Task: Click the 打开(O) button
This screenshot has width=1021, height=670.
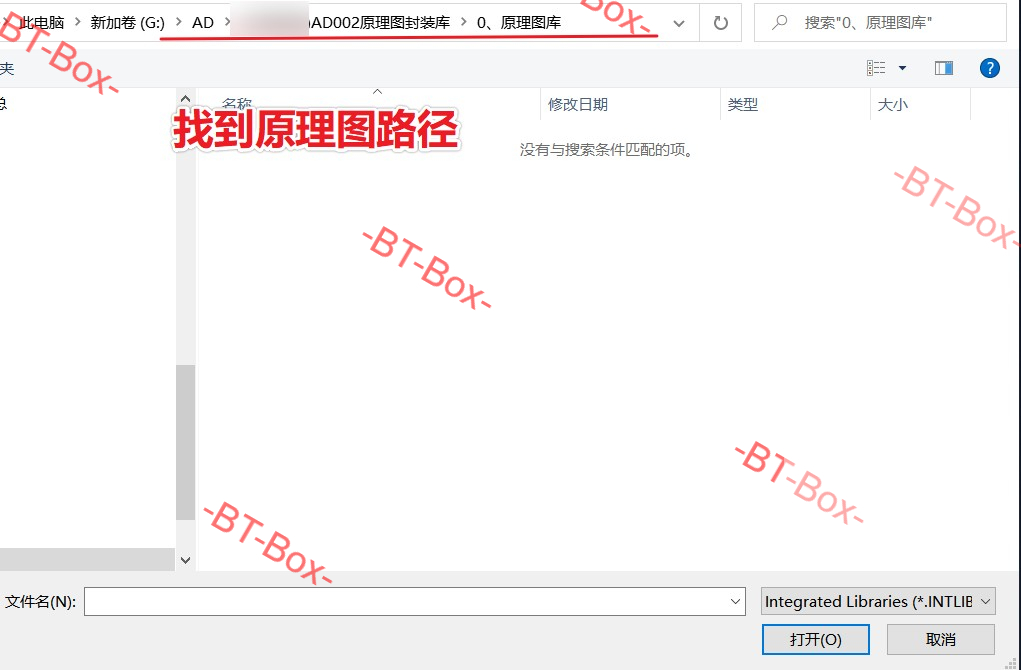Action: coord(815,639)
